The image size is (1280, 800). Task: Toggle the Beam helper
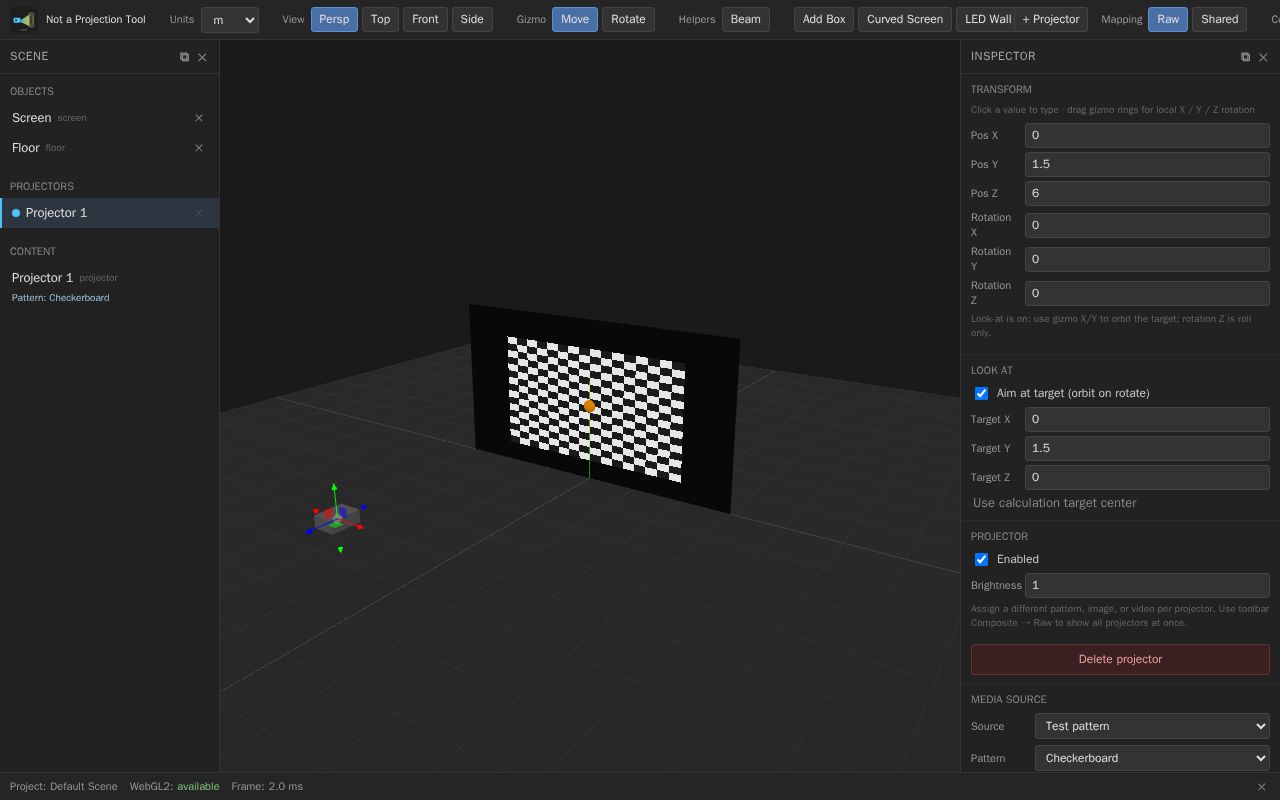point(746,19)
